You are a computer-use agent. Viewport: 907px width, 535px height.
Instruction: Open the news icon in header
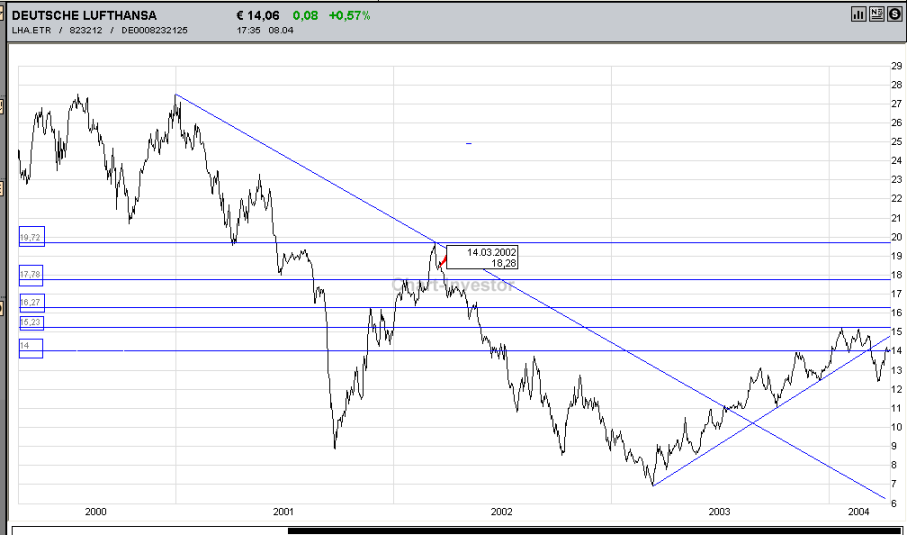[x=876, y=14]
